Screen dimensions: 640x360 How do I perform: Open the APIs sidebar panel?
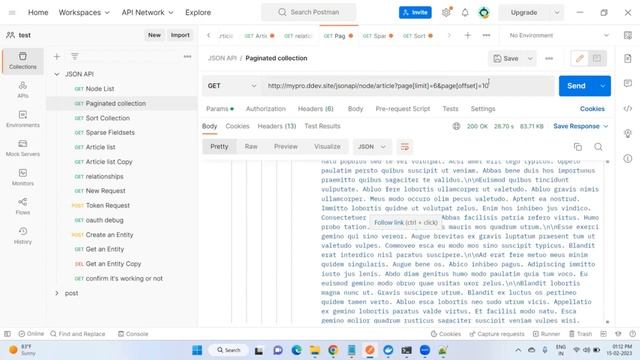coord(23,90)
